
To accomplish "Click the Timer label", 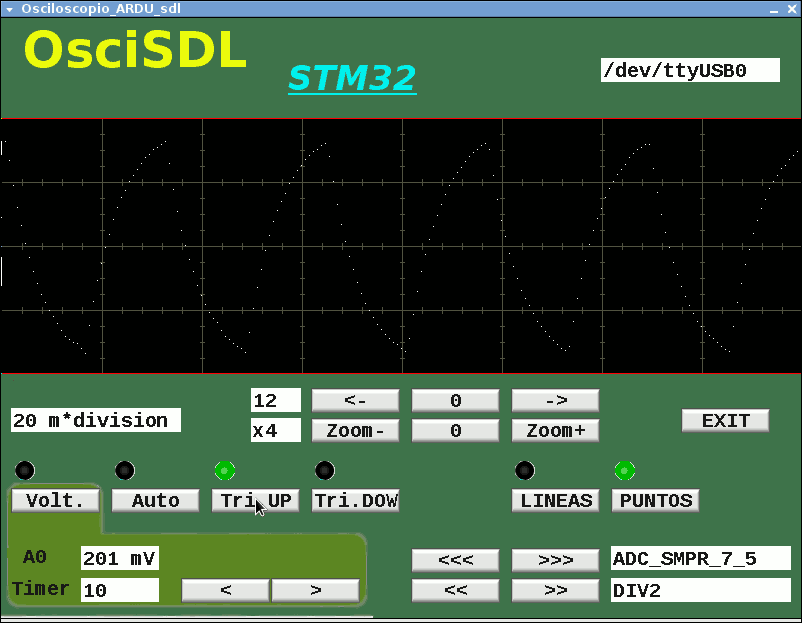I will coord(41,589).
